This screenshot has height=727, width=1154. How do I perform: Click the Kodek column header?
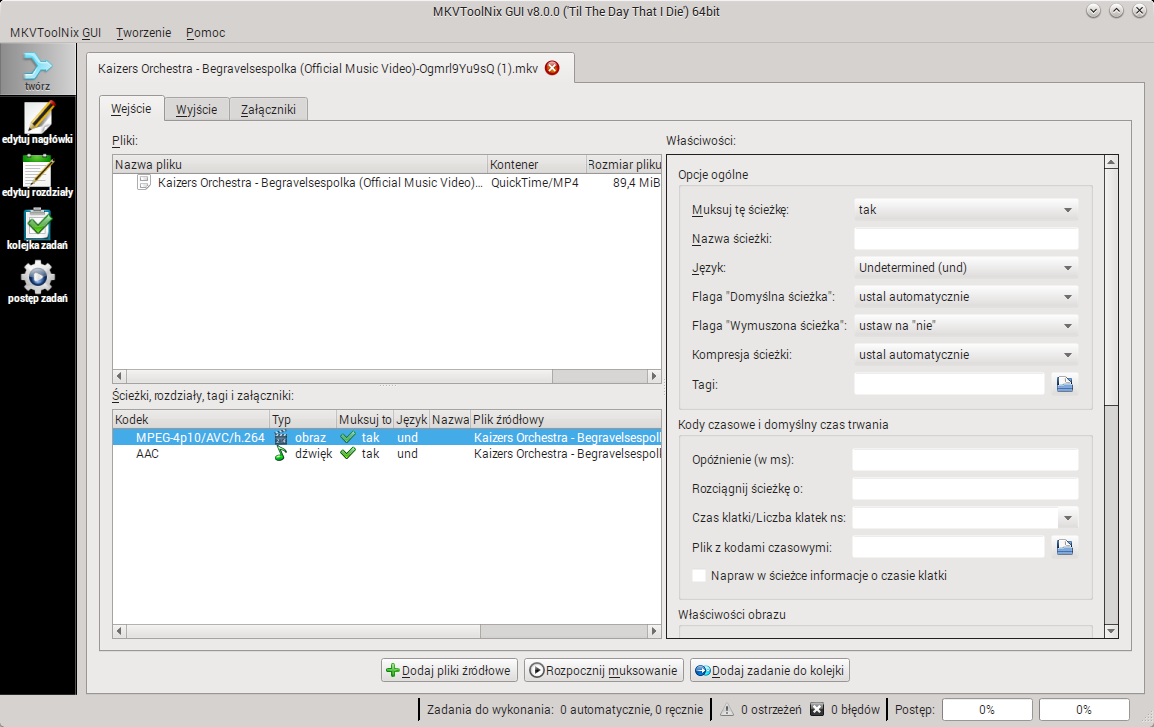click(x=191, y=419)
